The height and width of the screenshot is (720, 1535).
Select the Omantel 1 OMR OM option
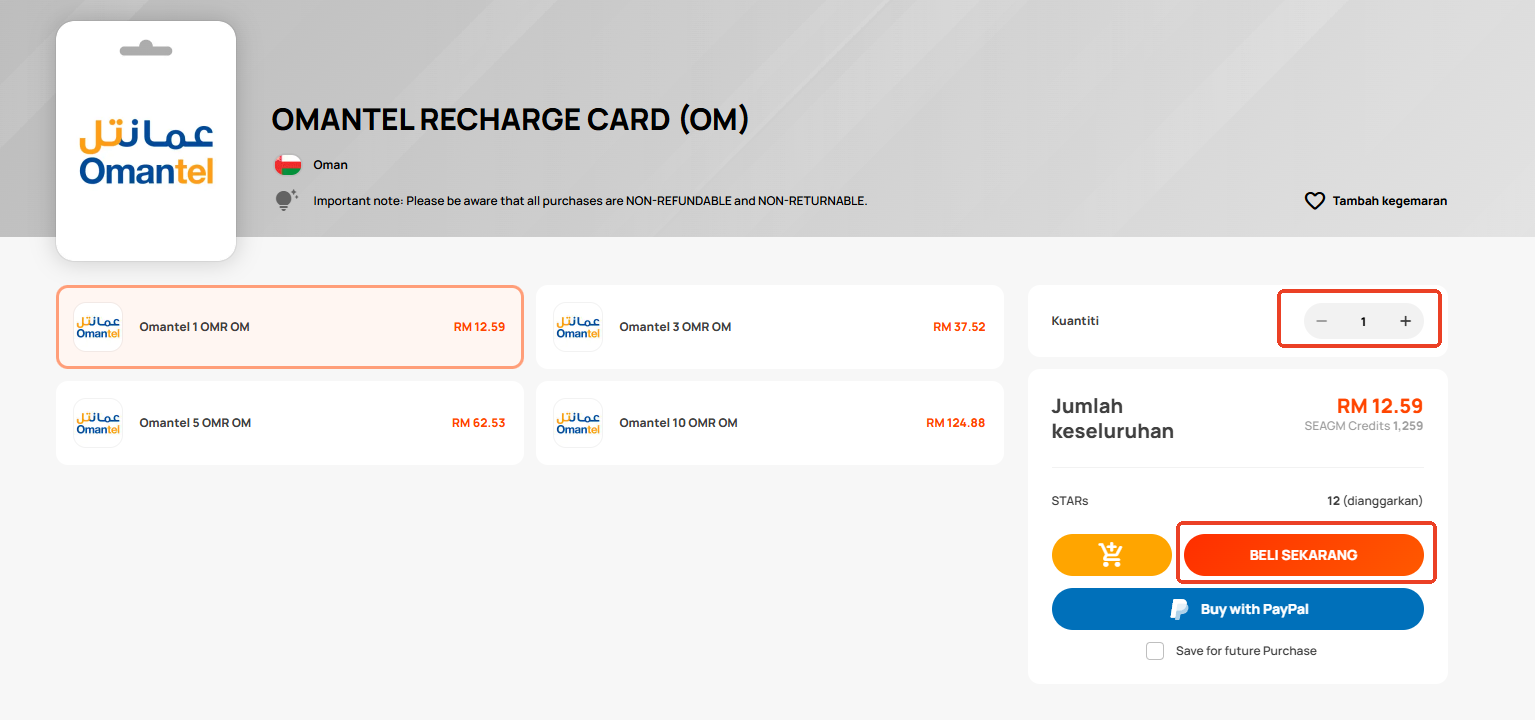pyautogui.click(x=290, y=327)
